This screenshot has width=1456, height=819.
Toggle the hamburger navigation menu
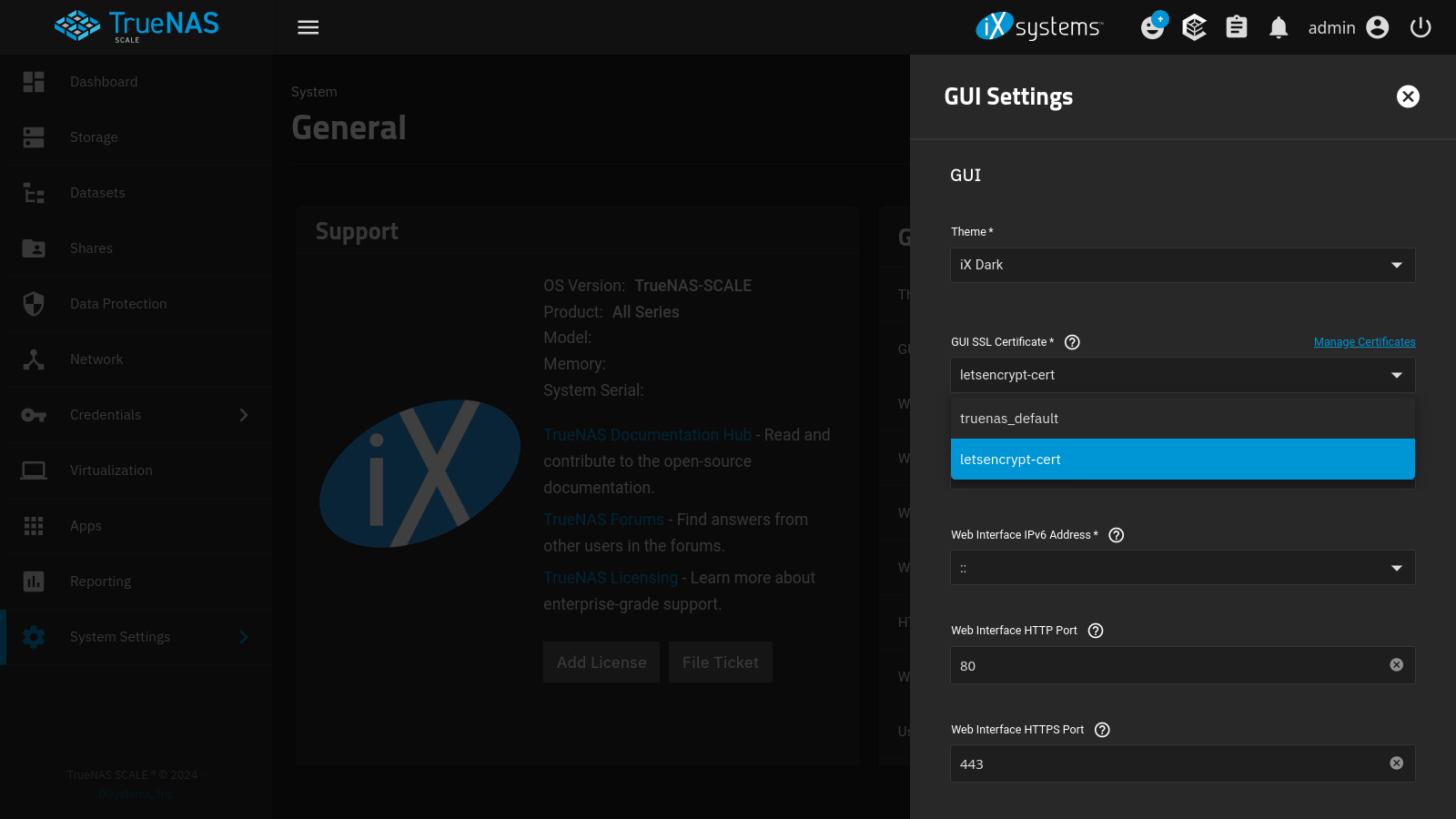point(308,27)
